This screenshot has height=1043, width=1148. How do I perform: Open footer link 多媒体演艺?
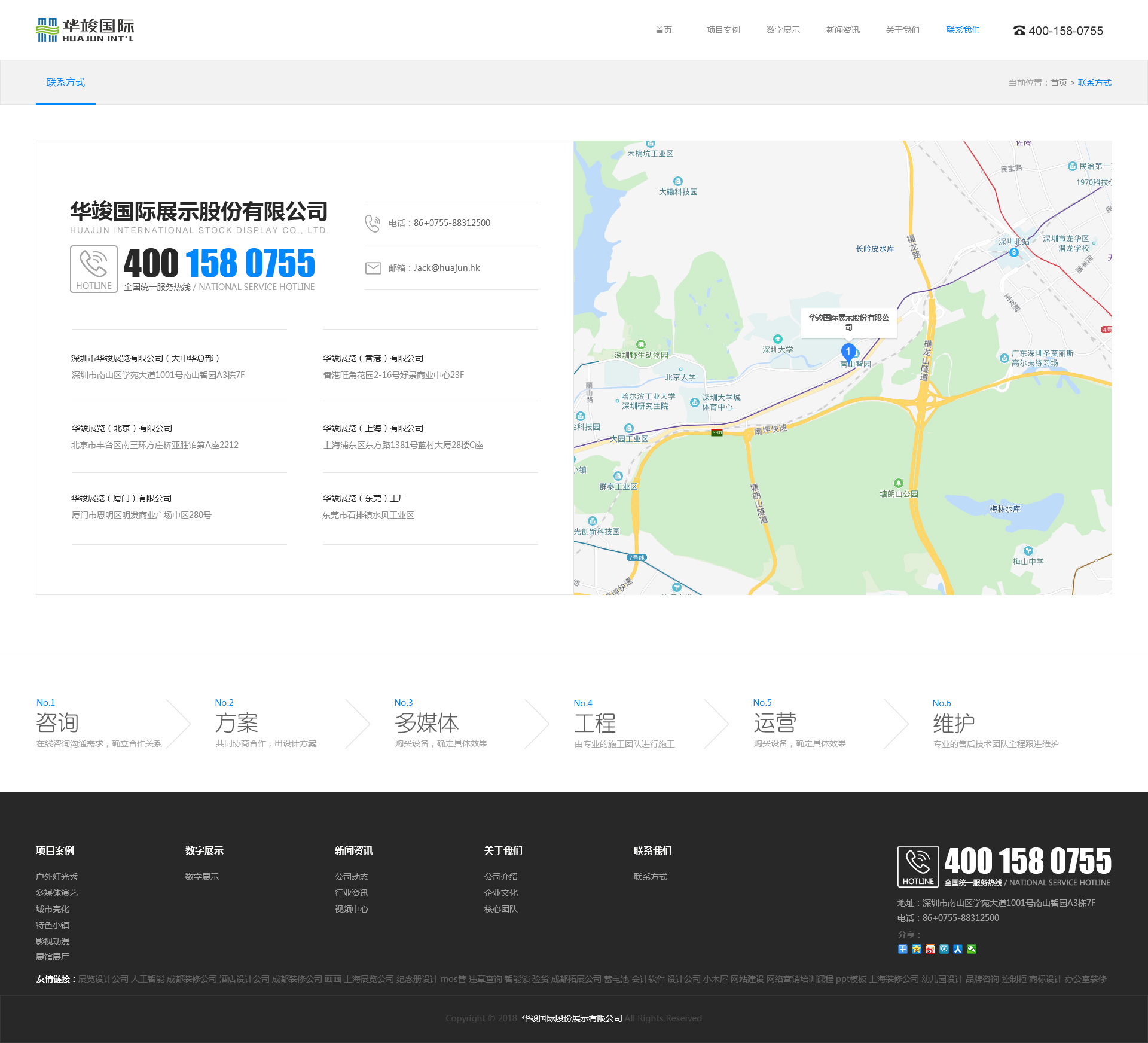57,893
